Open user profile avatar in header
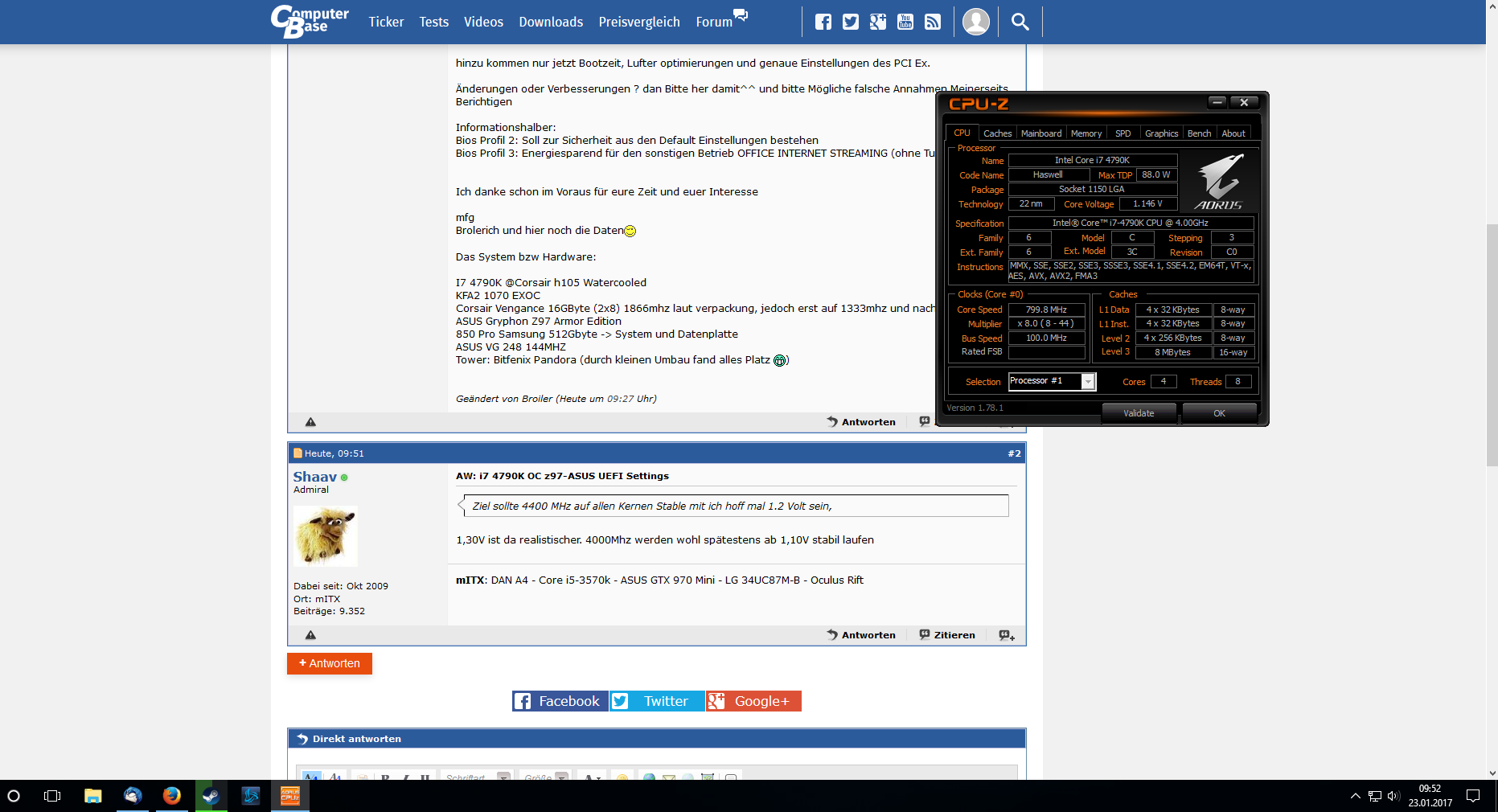Viewport: 1498px width, 812px height. click(x=976, y=22)
